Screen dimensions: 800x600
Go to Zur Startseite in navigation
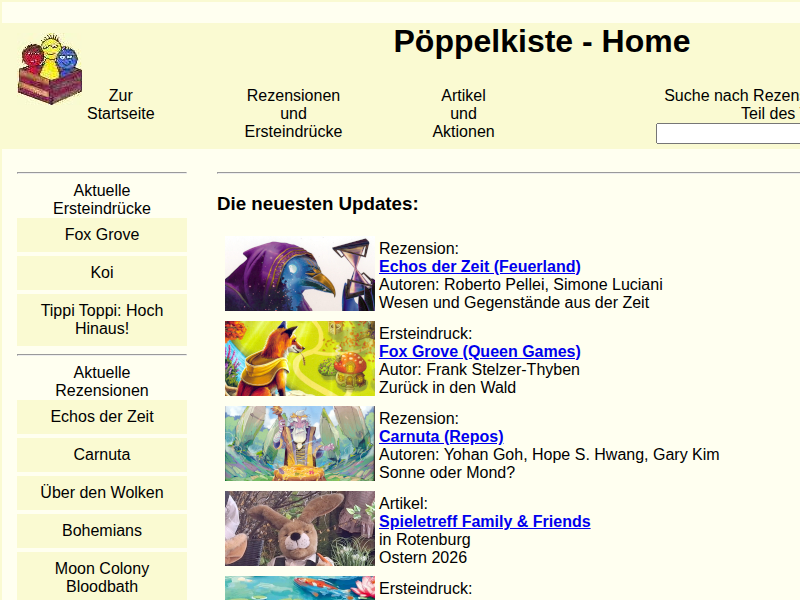click(121, 105)
